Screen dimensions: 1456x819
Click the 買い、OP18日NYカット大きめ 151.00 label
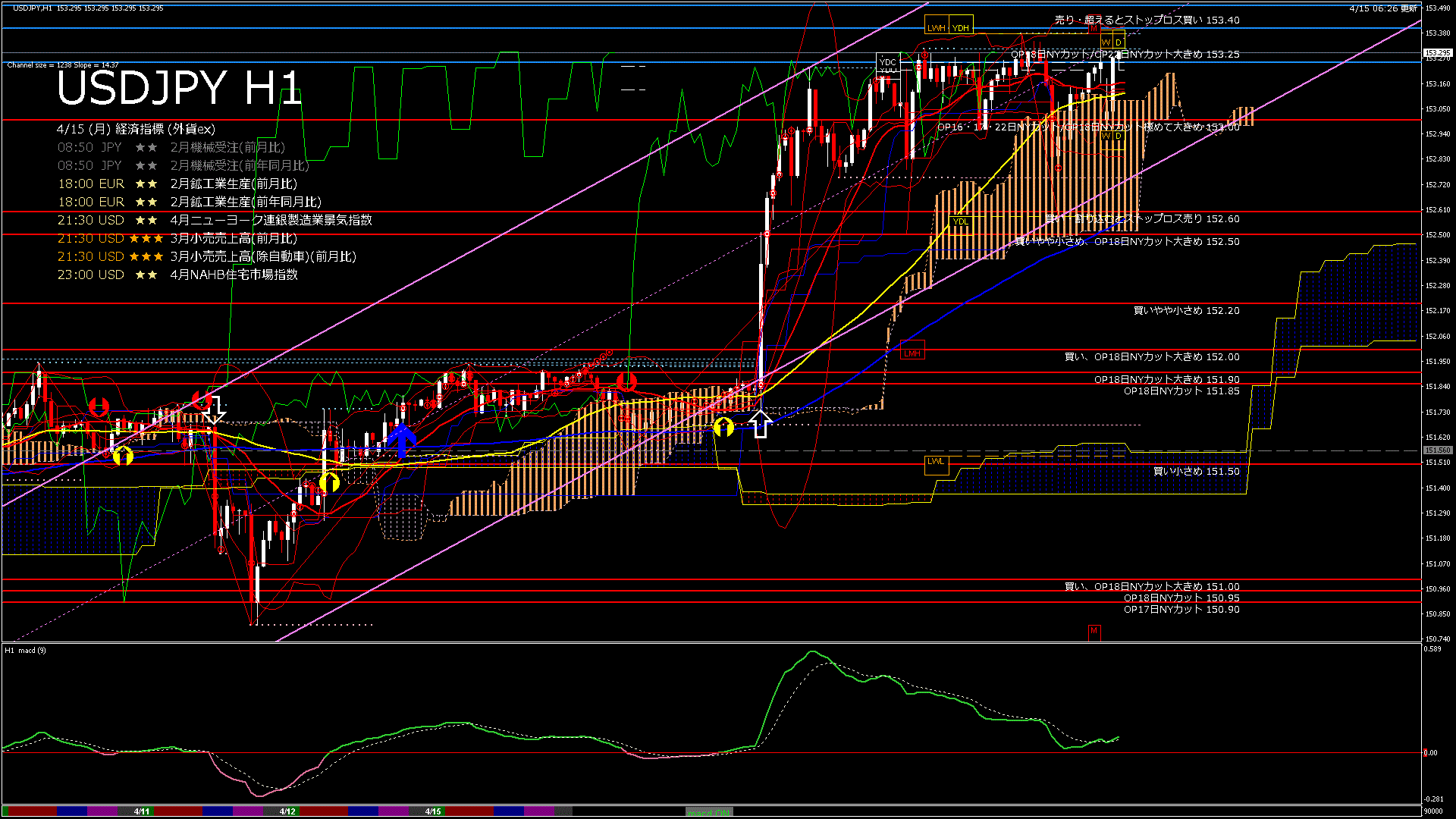[x=1152, y=586]
